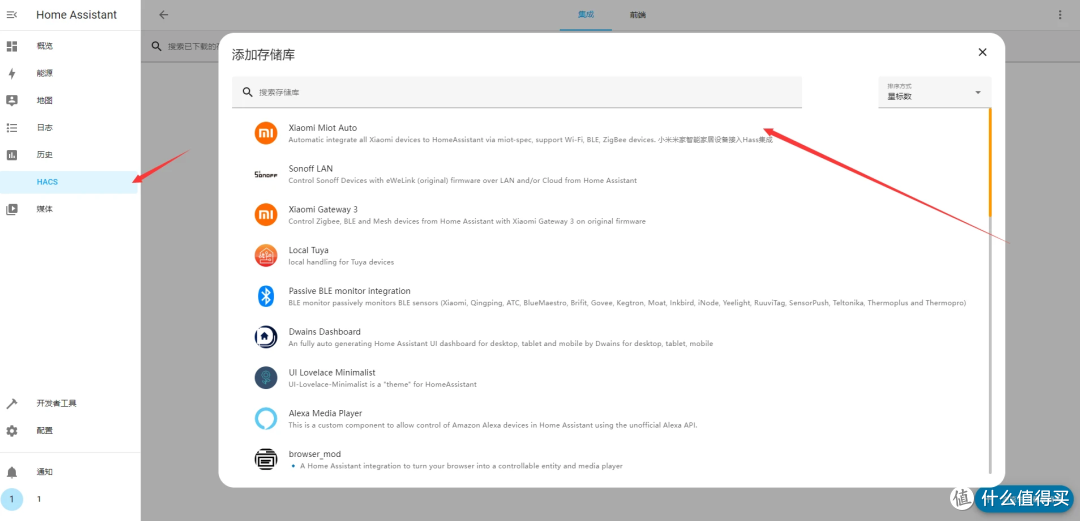Select 地图 in the sidebar
The width and height of the screenshot is (1080, 521).
69,101
